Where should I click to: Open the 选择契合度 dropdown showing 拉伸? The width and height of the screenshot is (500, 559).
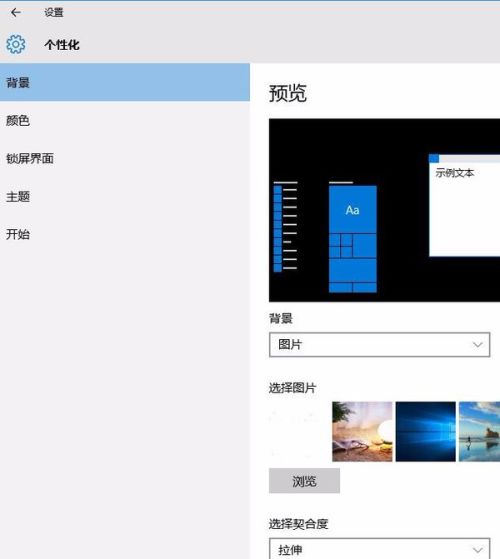point(380,549)
